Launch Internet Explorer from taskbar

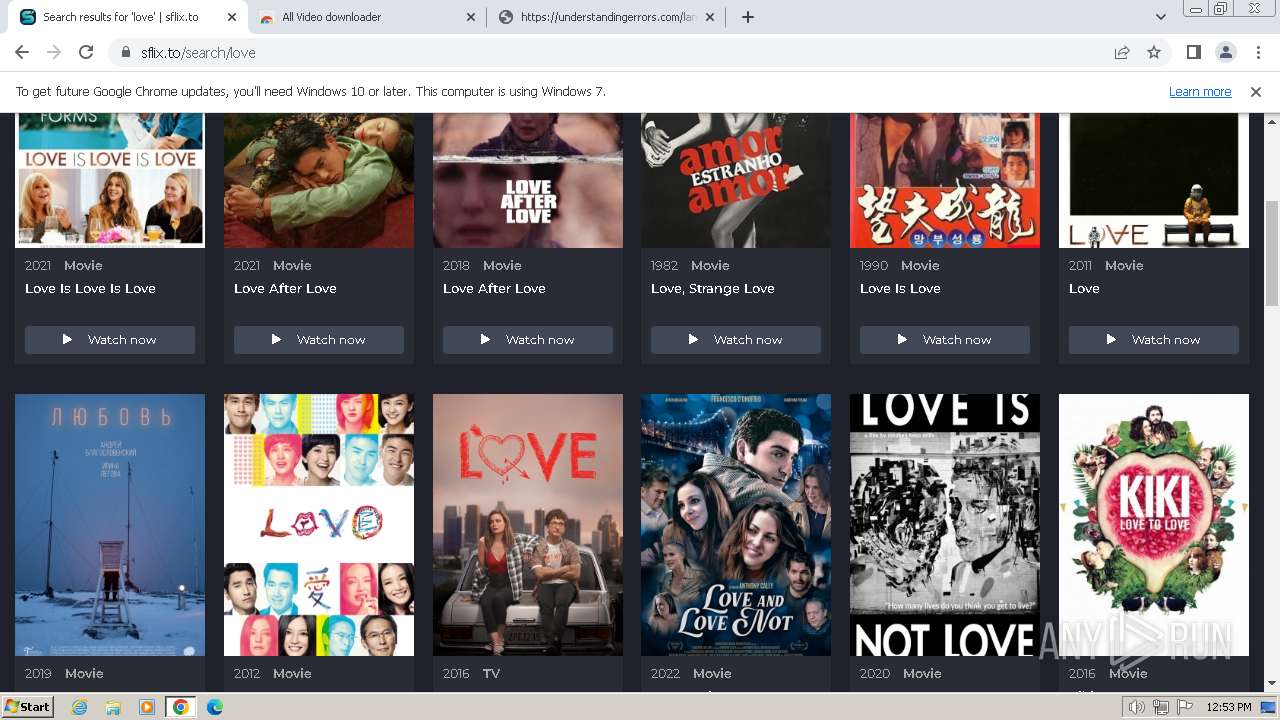[x=80, y=707]
